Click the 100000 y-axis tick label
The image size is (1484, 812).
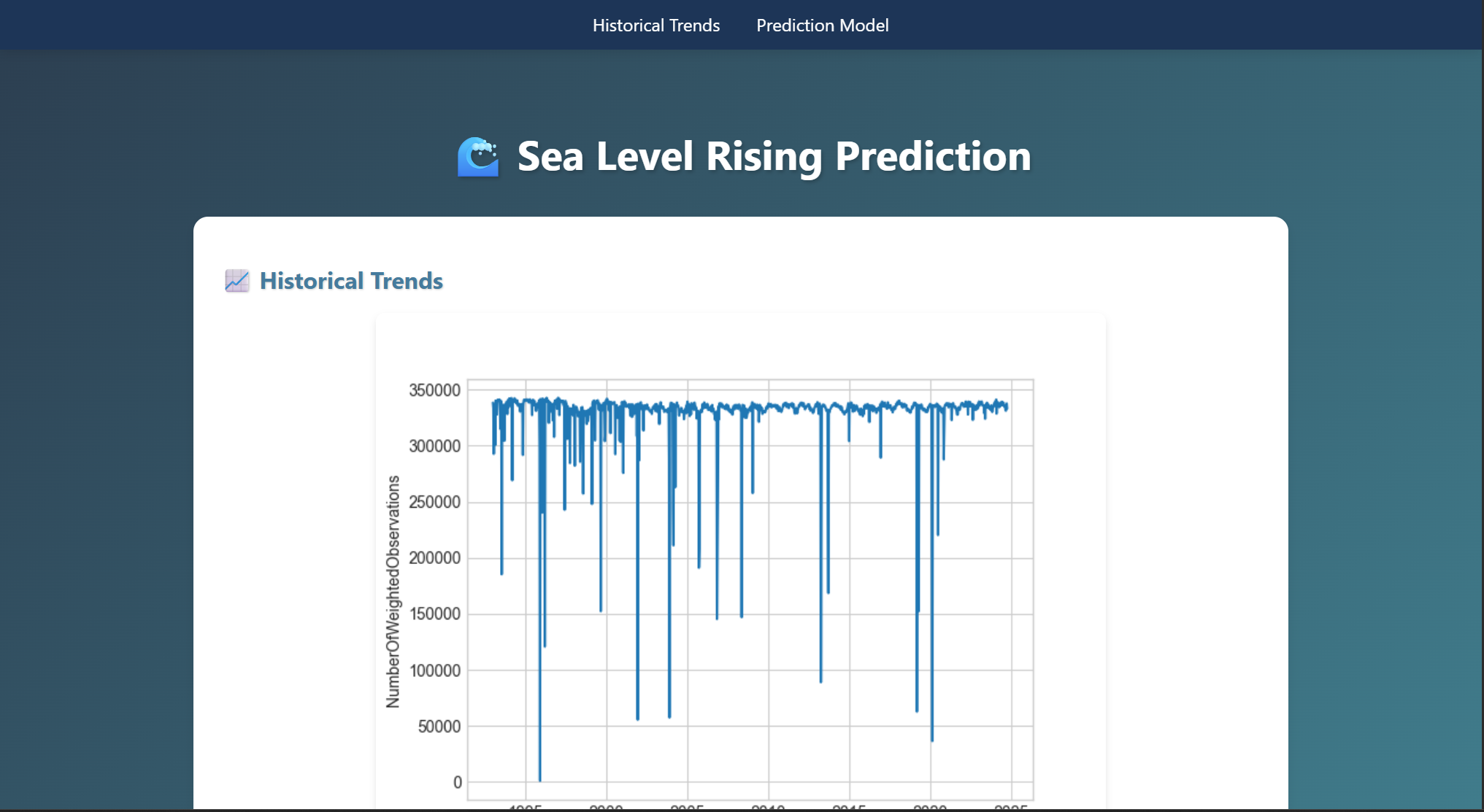(434, 670)
